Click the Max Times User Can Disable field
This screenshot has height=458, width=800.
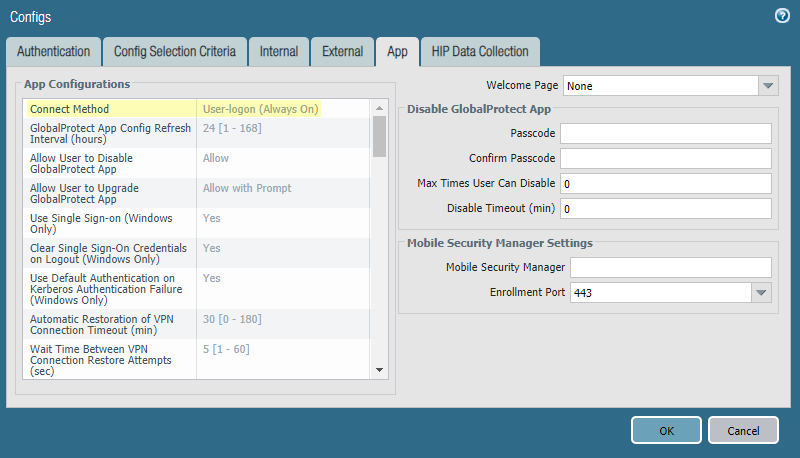click(x=666, y=183)
